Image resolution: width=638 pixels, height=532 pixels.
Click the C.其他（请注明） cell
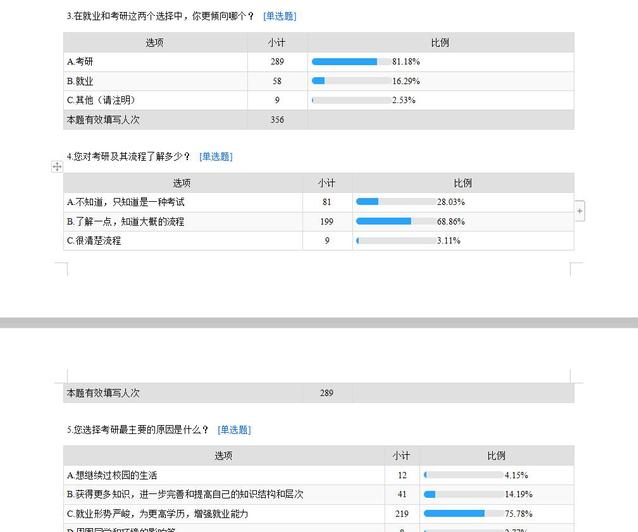point(154,100)
